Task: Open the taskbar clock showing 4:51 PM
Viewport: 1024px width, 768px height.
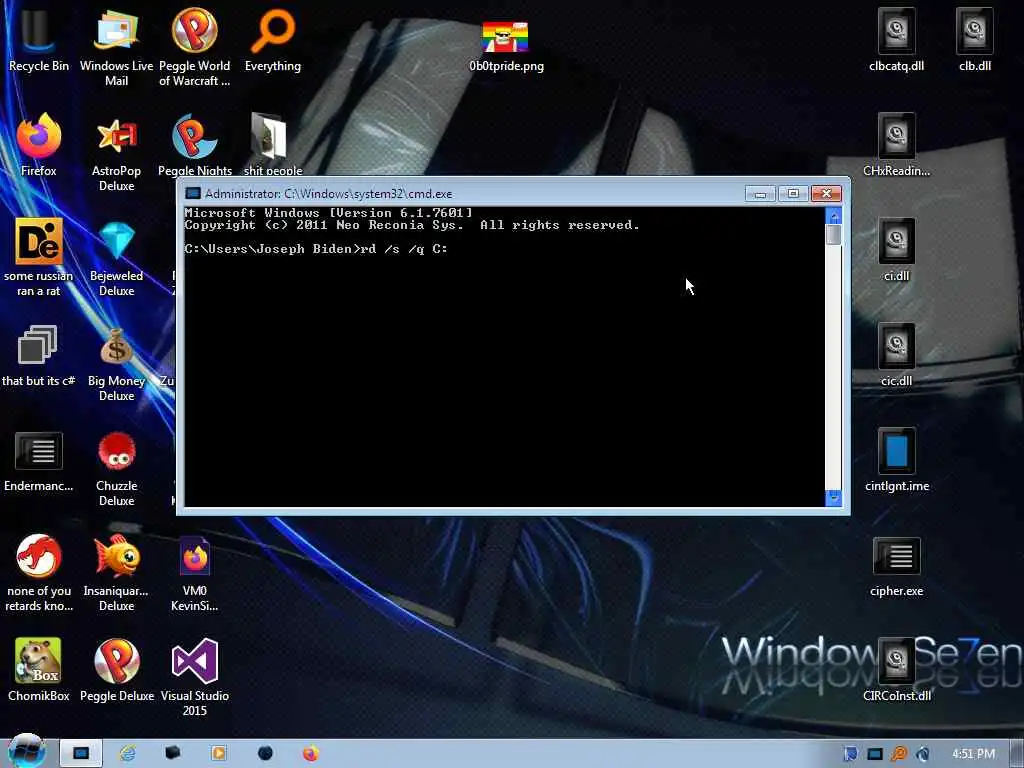Action: 973,754
